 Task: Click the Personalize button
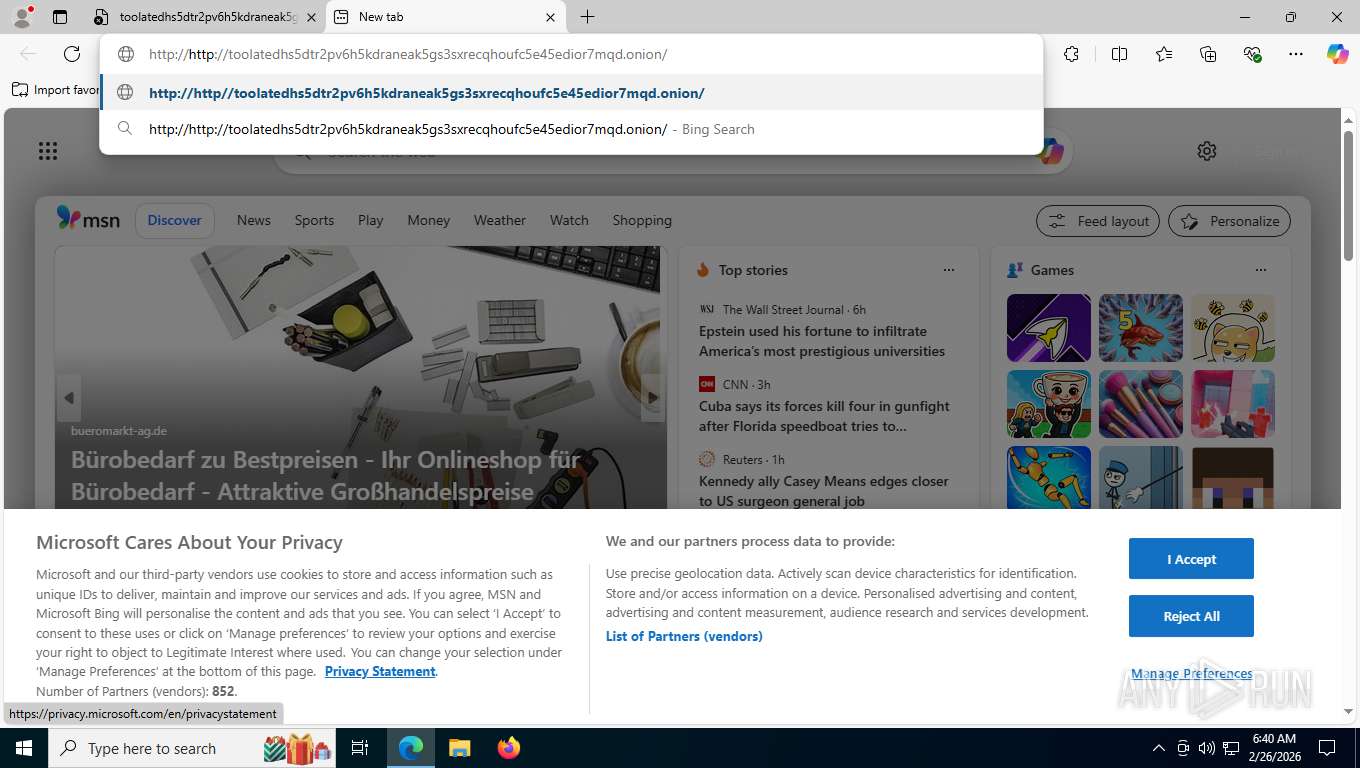(x=1230, y=221)
